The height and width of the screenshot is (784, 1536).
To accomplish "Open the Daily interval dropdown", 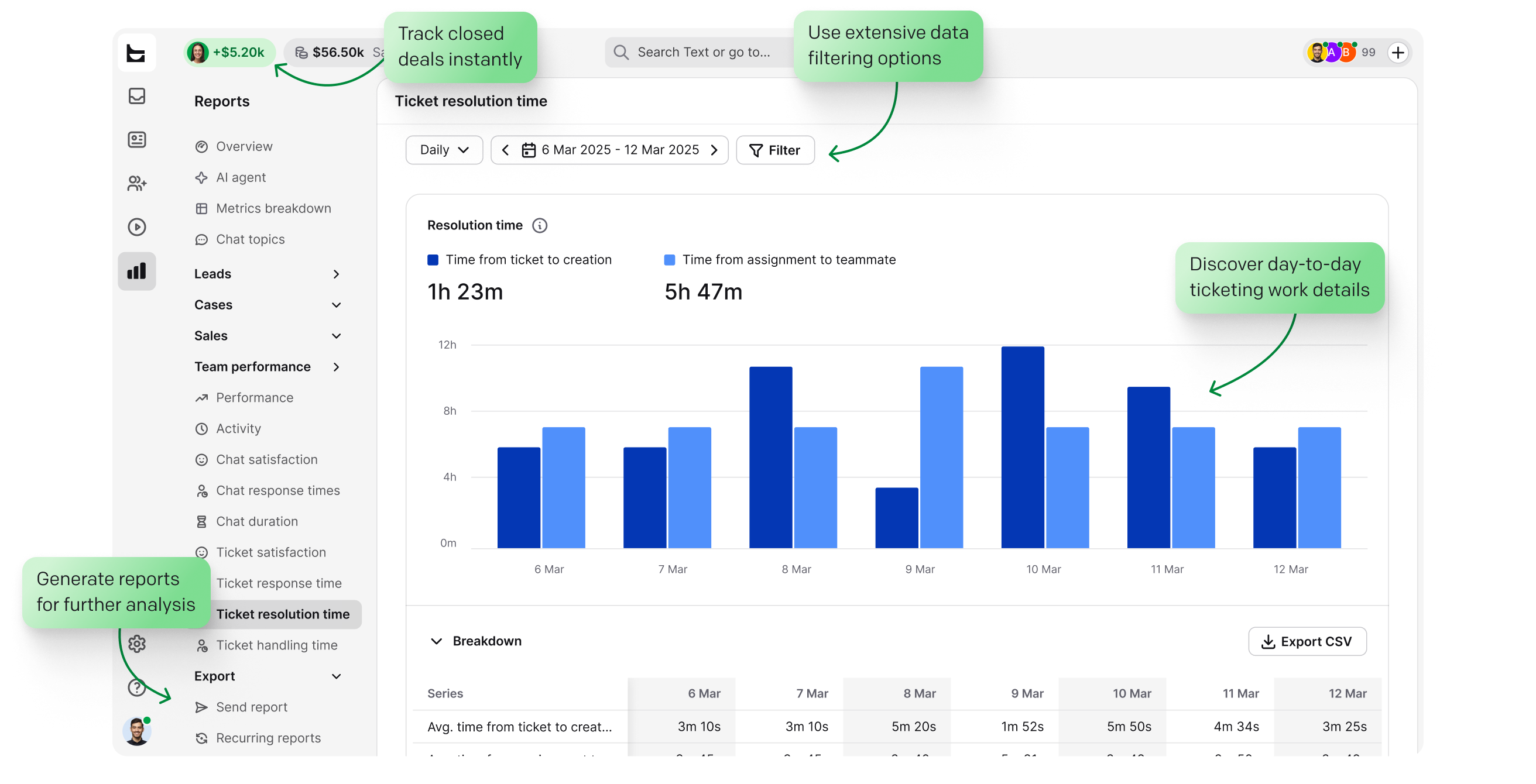I will pyautogui.click(x=444, y=150).
